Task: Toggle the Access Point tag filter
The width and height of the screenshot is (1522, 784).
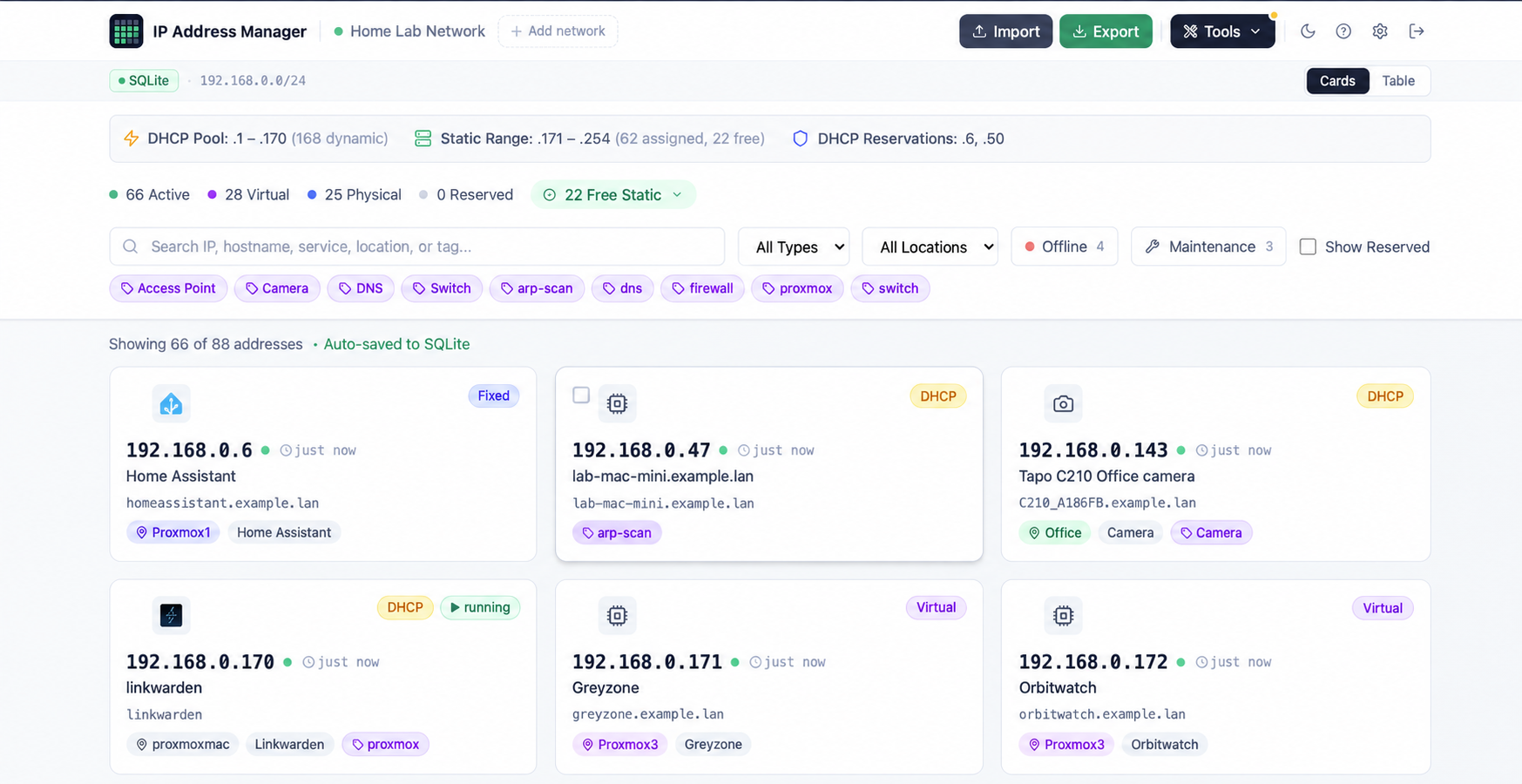Action: coord(168,288)
